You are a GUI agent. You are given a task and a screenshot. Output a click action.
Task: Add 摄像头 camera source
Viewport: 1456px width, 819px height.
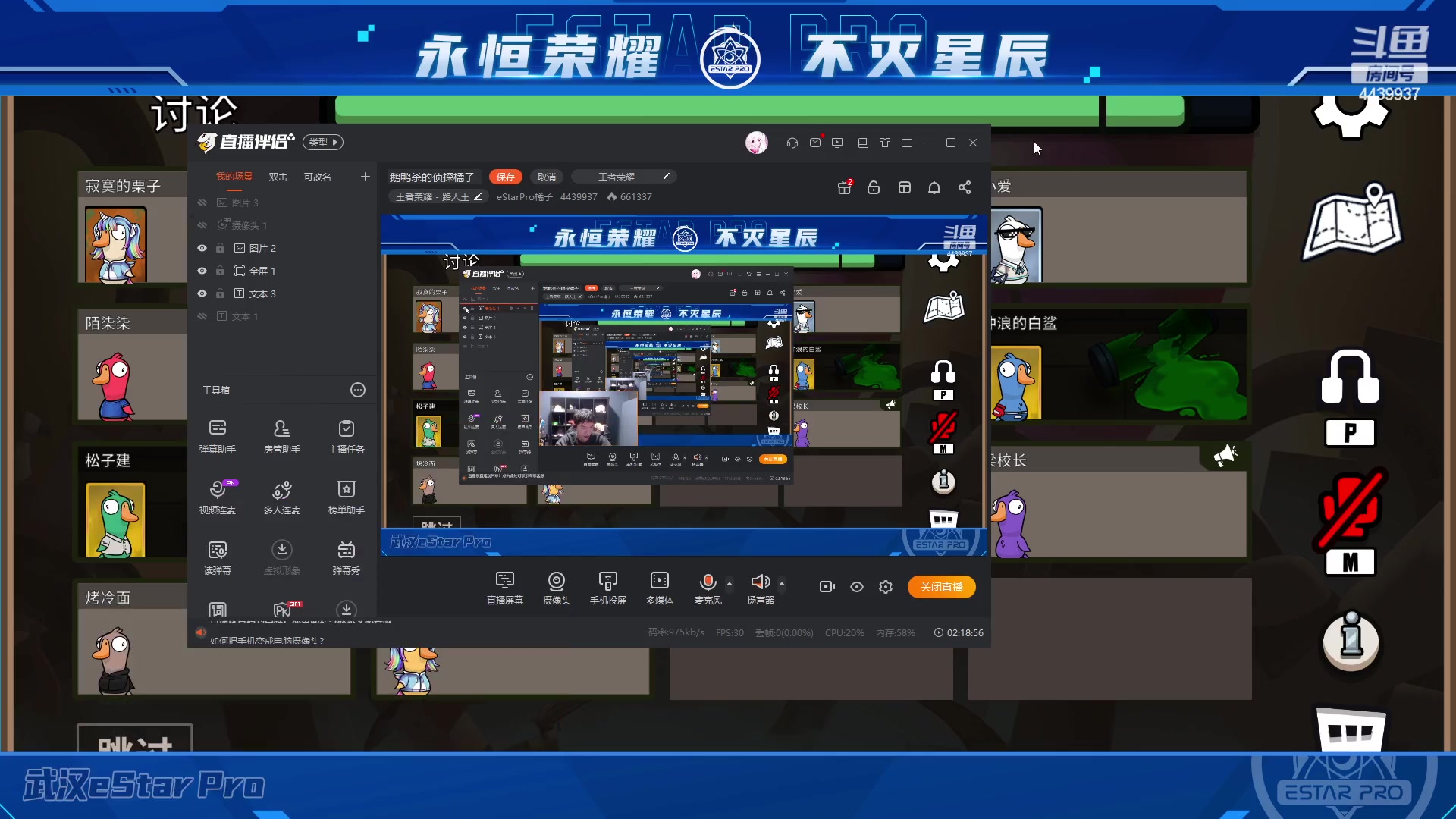556,588
